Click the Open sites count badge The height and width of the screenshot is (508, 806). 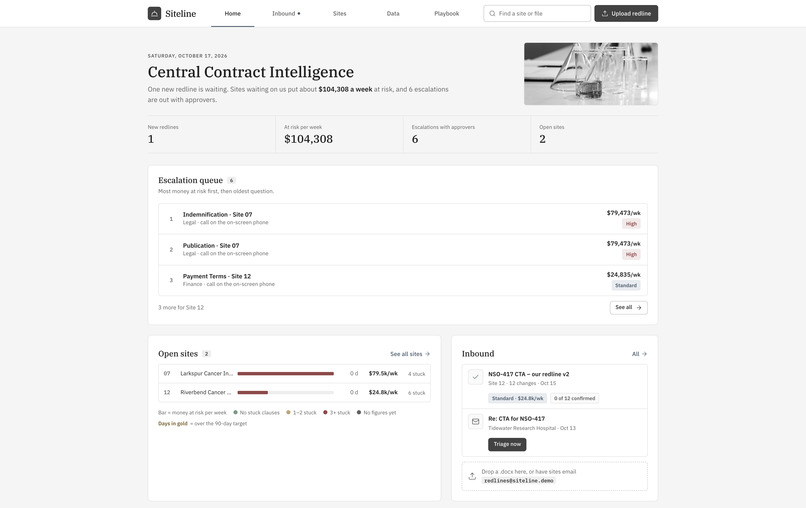pos(207,354)
